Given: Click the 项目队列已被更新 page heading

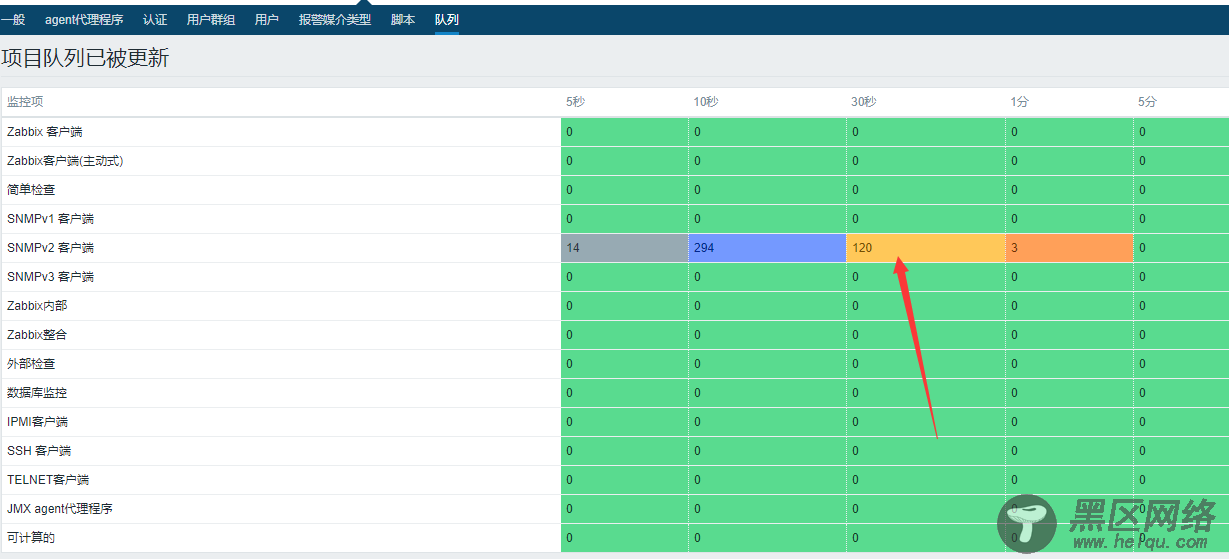Looking at the screenshot, I should [x=85, y=58].
